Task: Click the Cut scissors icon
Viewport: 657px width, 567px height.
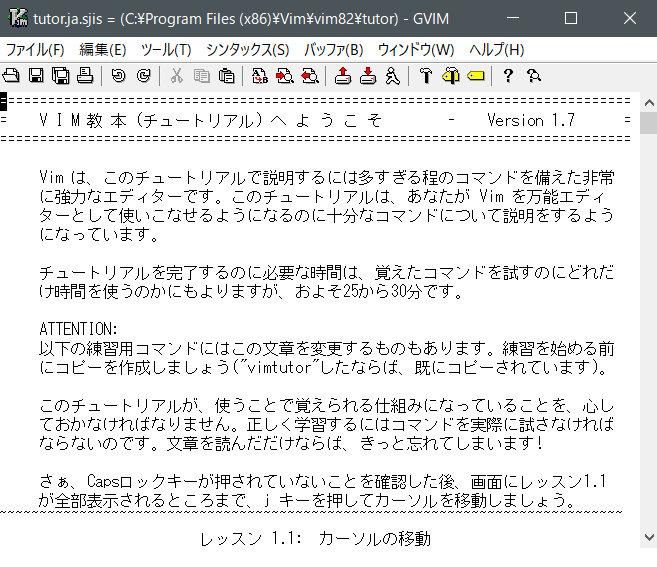Action: click(177, 76)
